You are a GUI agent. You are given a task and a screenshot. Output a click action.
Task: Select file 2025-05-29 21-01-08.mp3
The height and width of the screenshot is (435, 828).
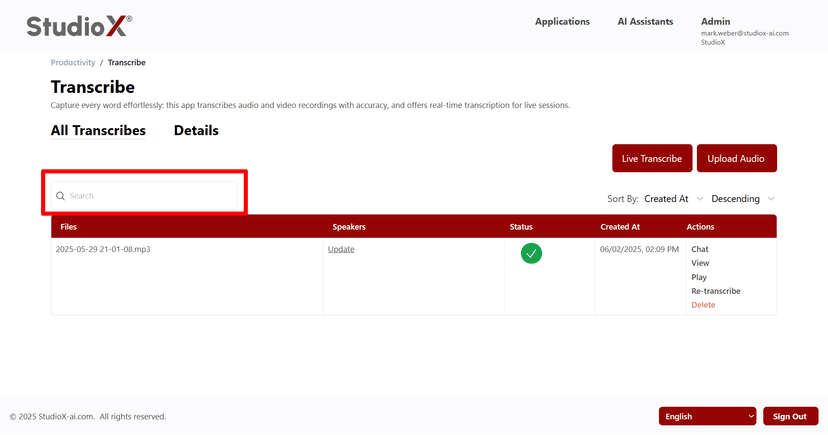(103, 249)
